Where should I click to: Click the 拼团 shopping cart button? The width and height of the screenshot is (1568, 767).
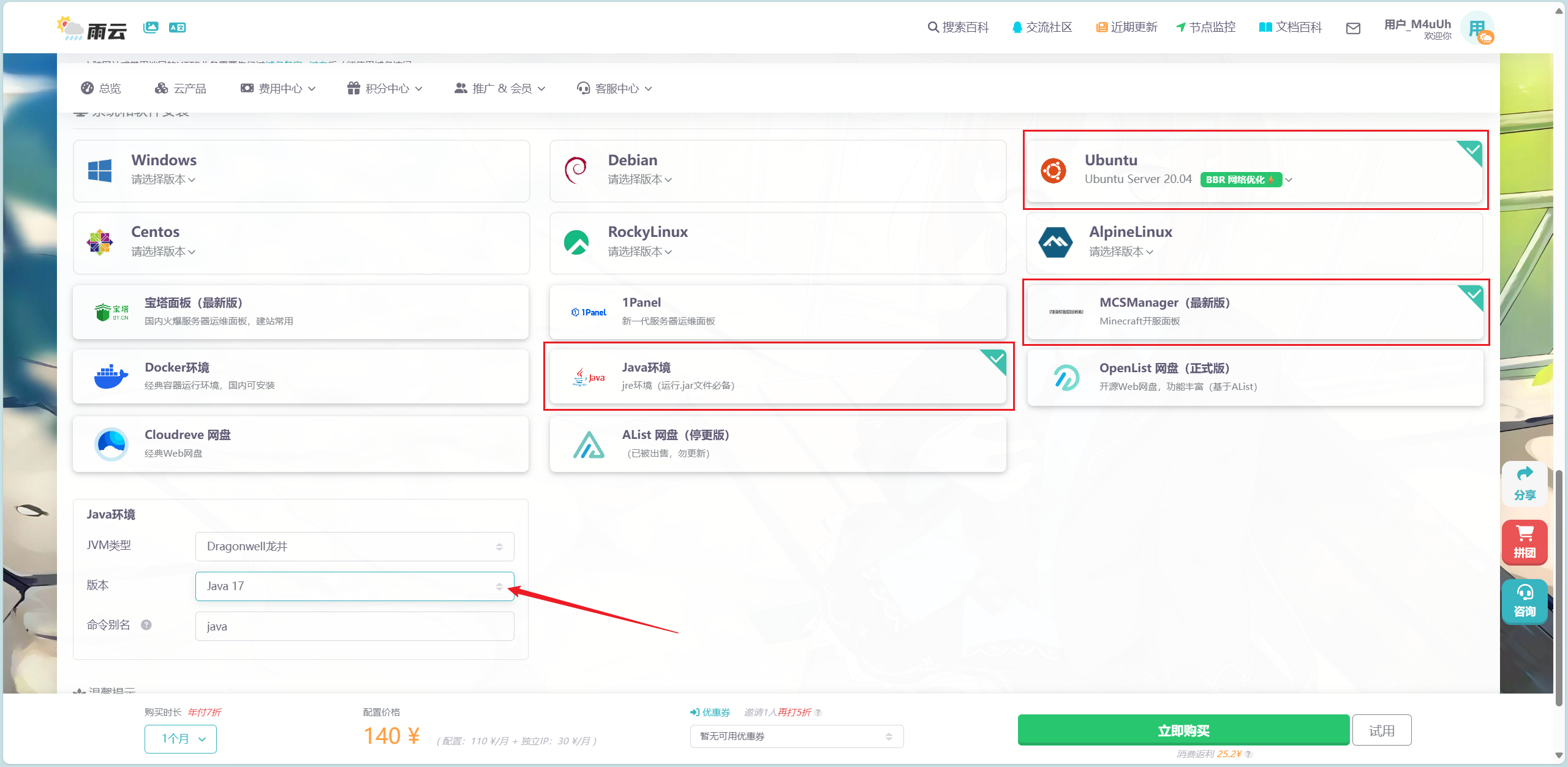[x=1525, y=542]
